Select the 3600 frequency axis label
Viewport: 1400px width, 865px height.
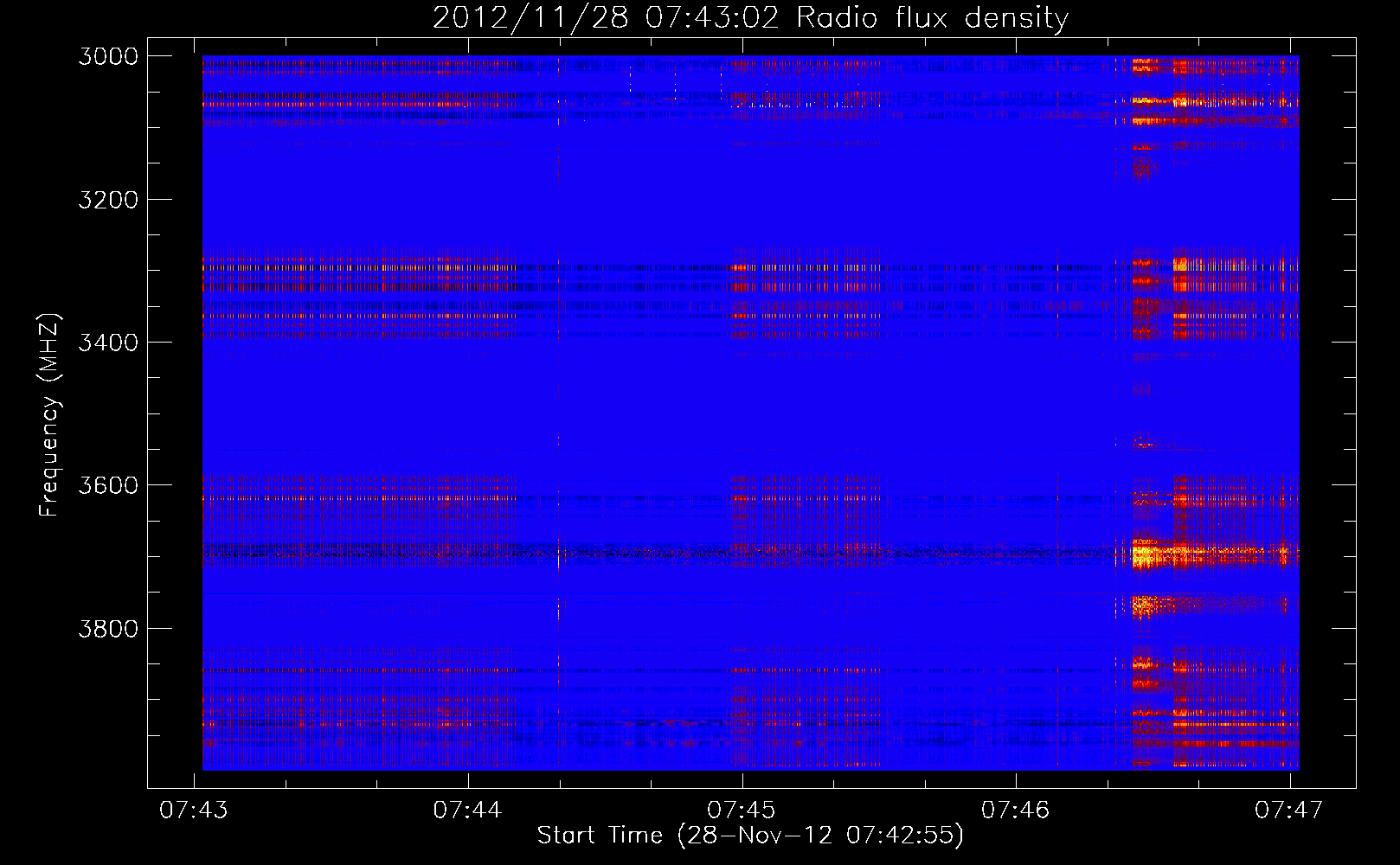tap(108, 485)
